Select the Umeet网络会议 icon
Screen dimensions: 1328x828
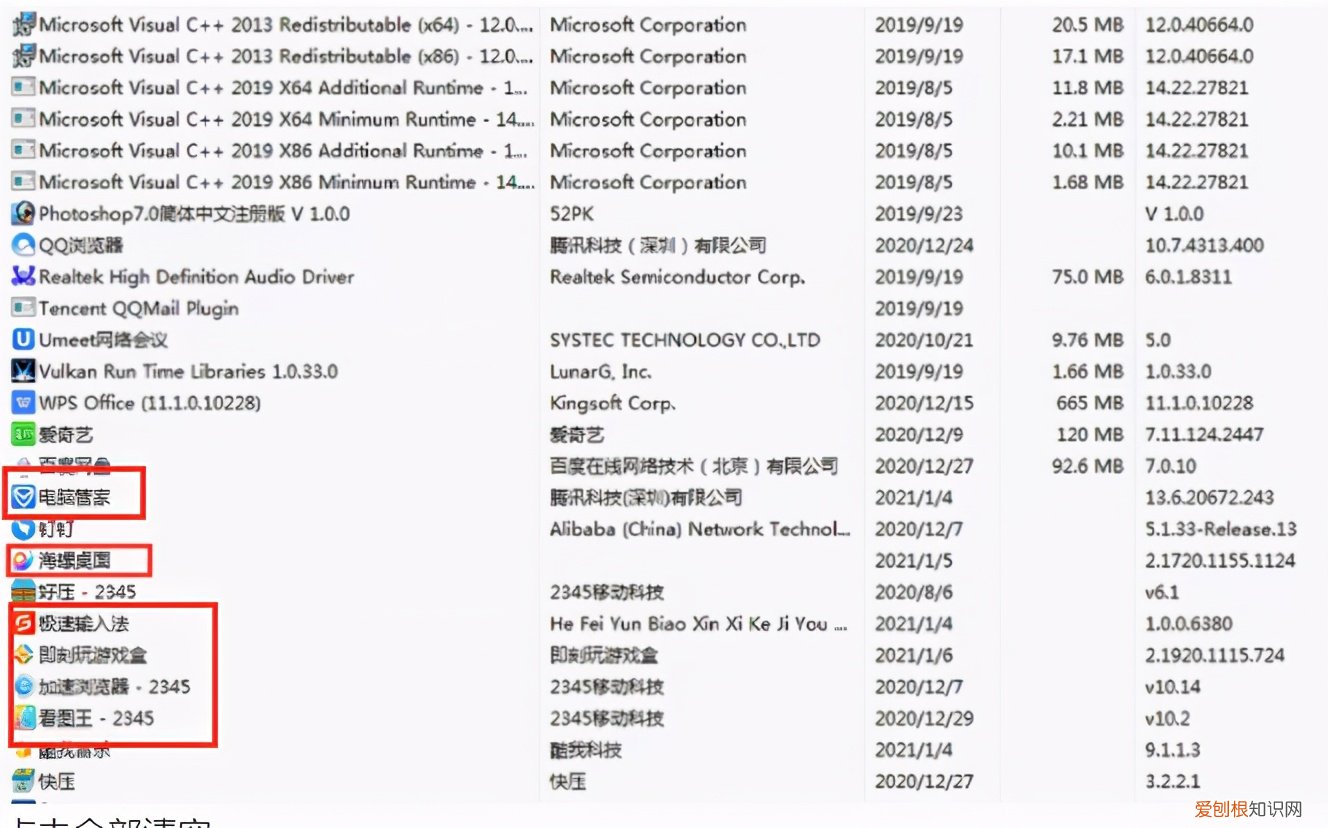[22, 340]
